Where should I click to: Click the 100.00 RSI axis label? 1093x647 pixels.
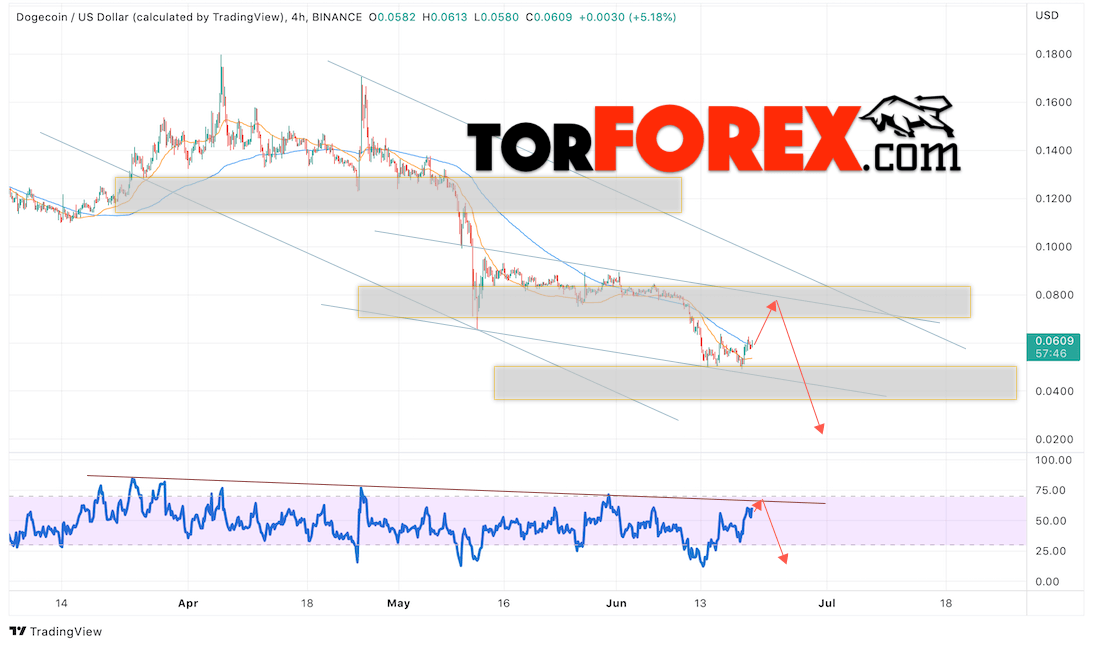coord(1053,460)
